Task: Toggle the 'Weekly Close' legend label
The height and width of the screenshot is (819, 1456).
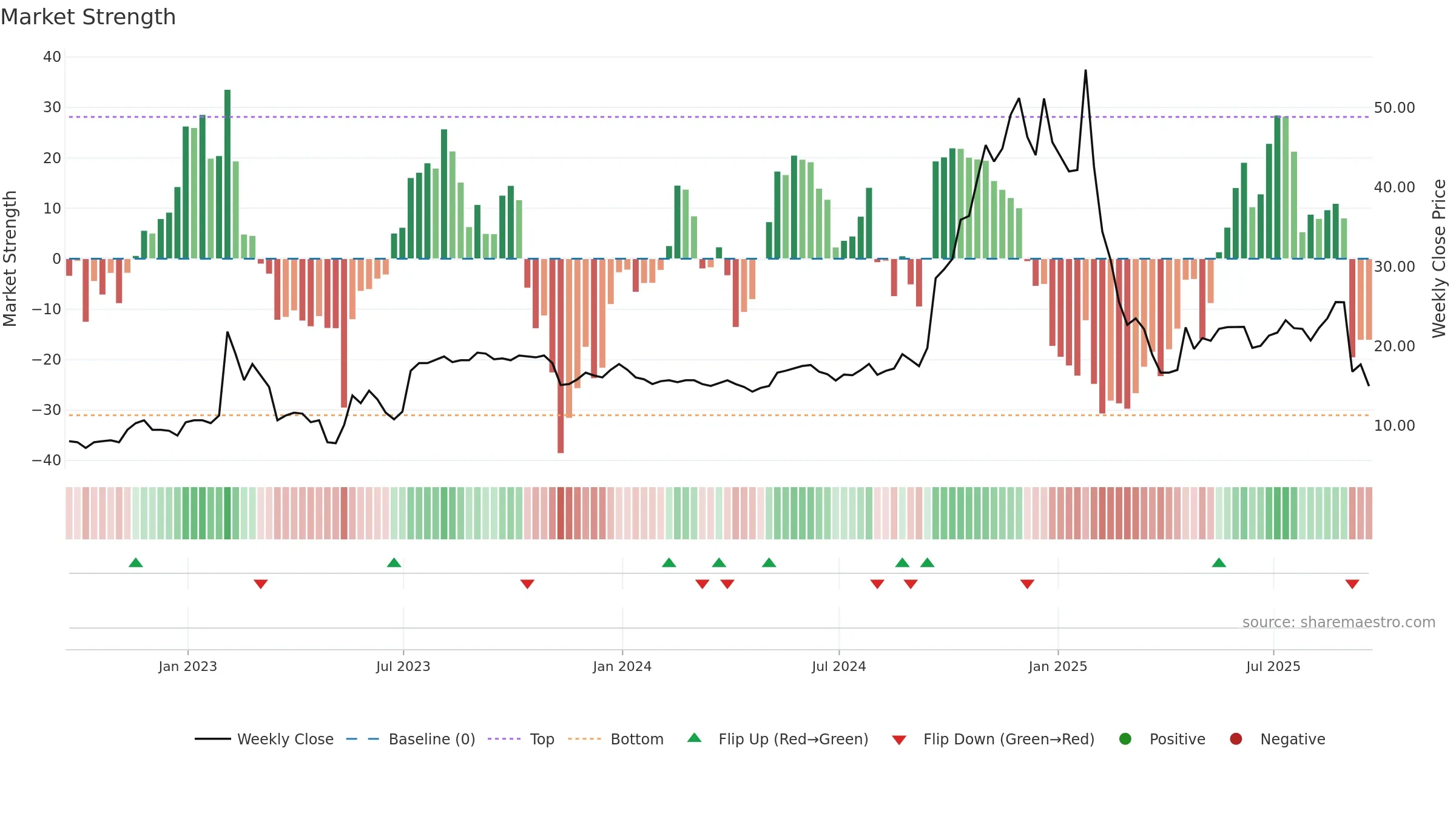Action: click(x=285, y=739)
